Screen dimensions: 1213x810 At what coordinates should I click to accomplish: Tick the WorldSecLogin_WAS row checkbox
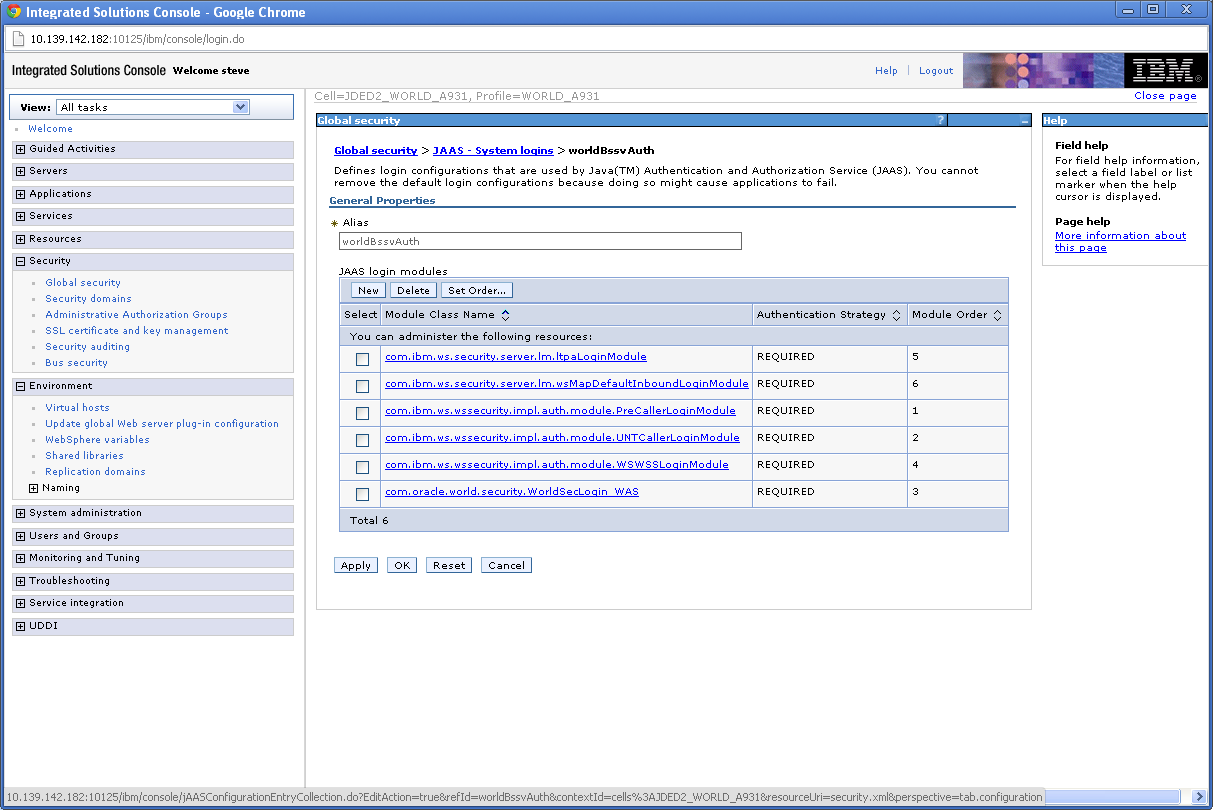(362, 494)
